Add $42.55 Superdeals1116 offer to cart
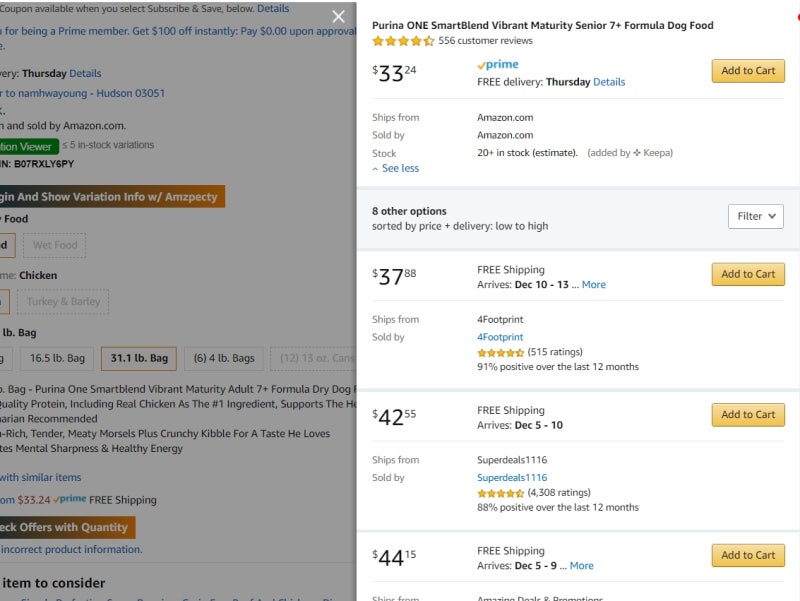This screenshot has width=800, height=601. click(x=748, y=415)
